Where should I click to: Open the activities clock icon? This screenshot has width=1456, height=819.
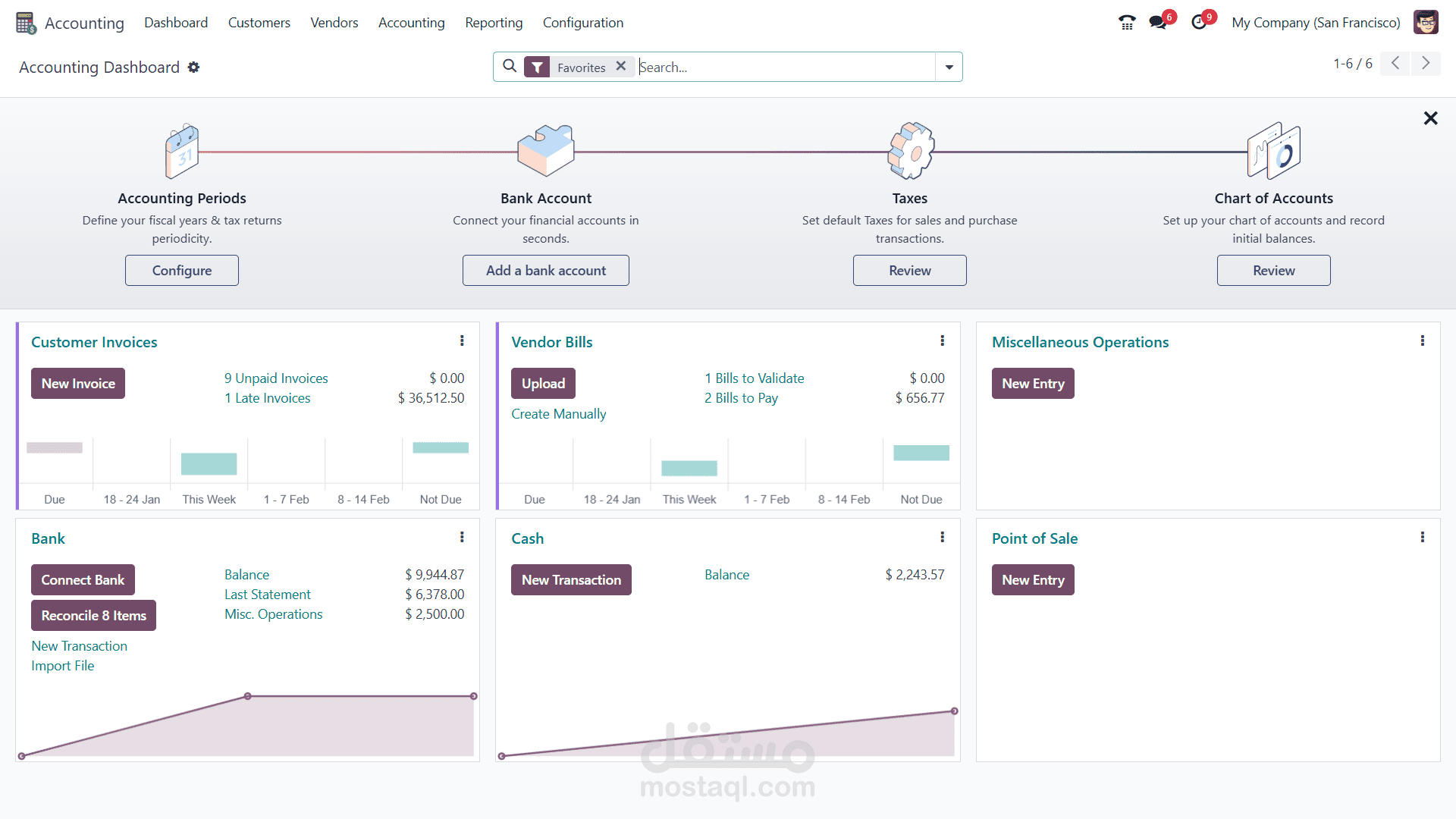click(x=1199, y=23)
